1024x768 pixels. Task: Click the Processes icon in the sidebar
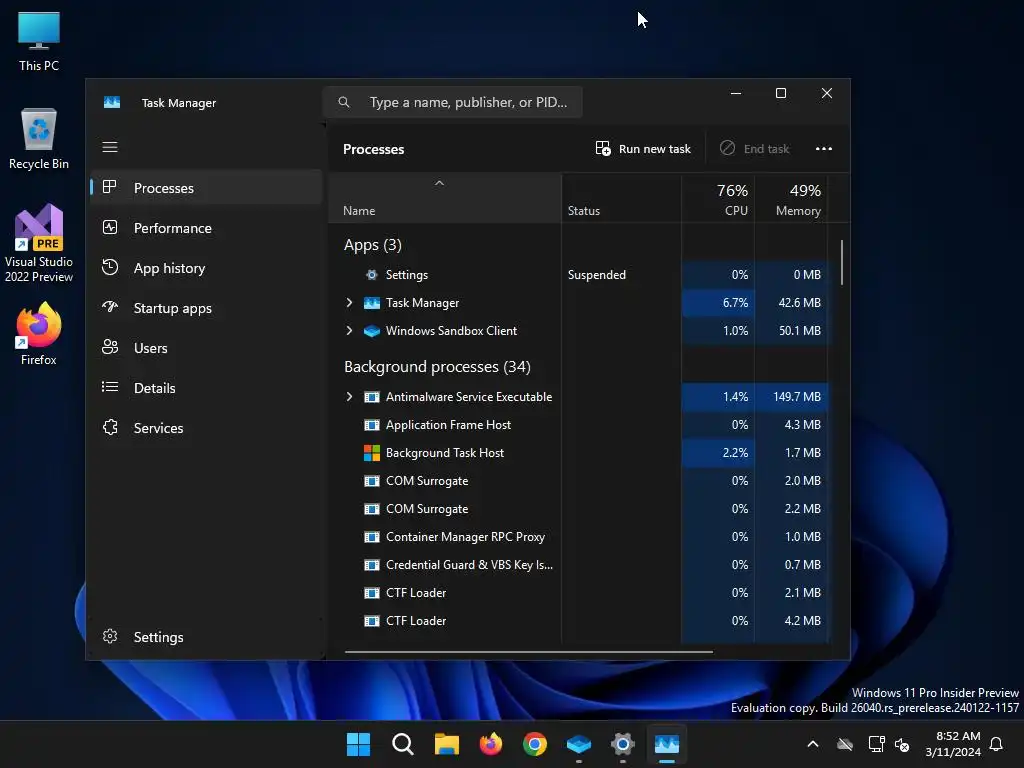pos(110,187)
